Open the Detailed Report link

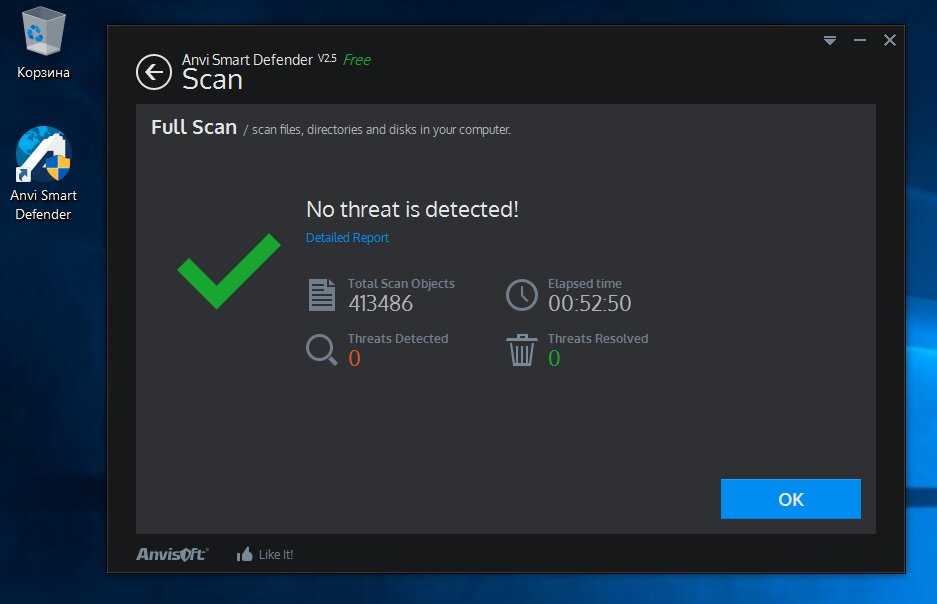(347, 238)
